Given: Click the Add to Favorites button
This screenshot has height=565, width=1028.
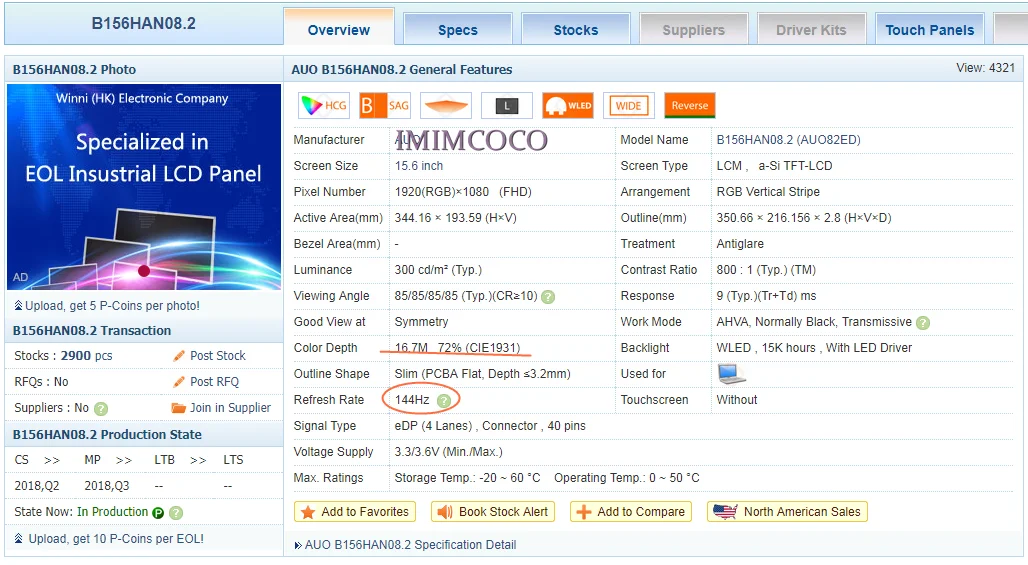Looking at the screenshot, I should coord(355,512).
